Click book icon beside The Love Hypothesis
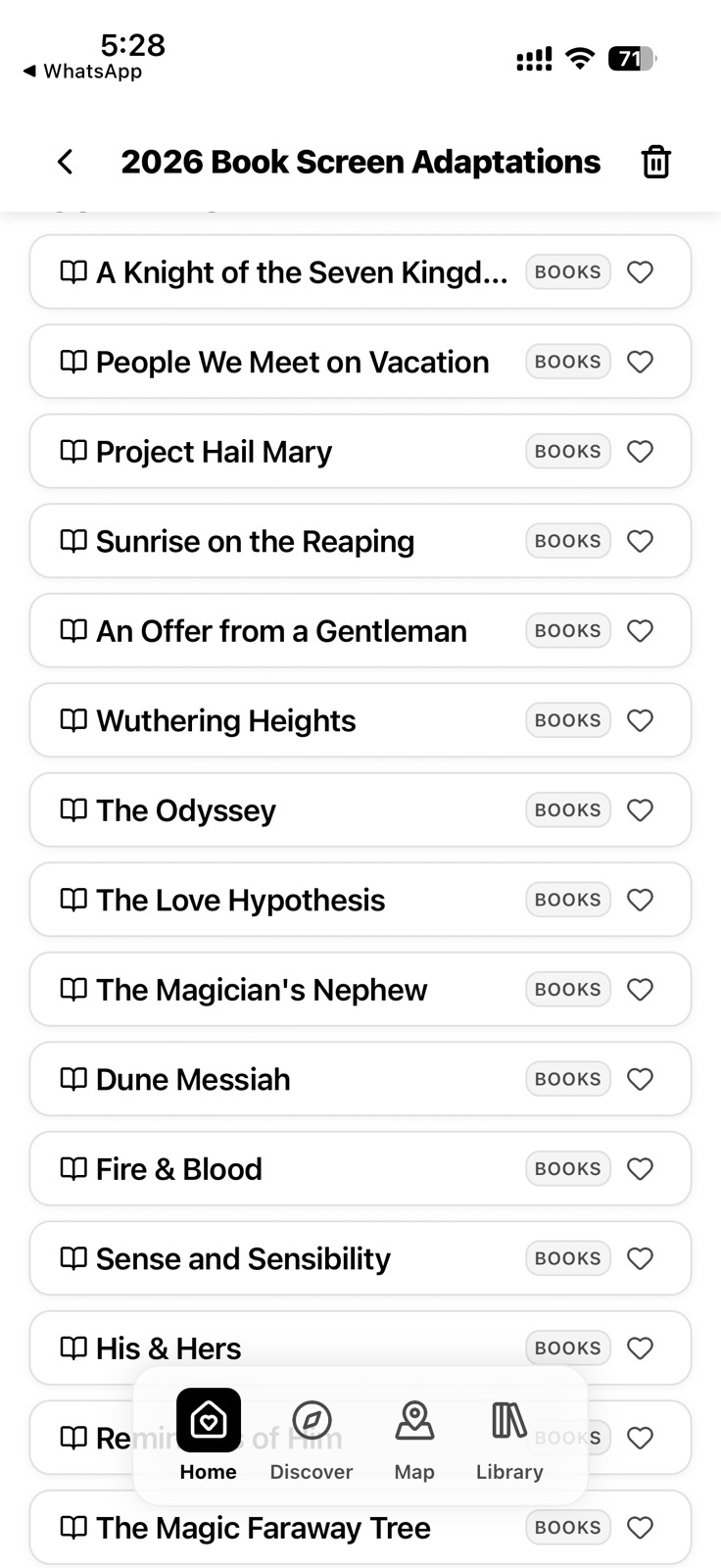 coord(73,900)
